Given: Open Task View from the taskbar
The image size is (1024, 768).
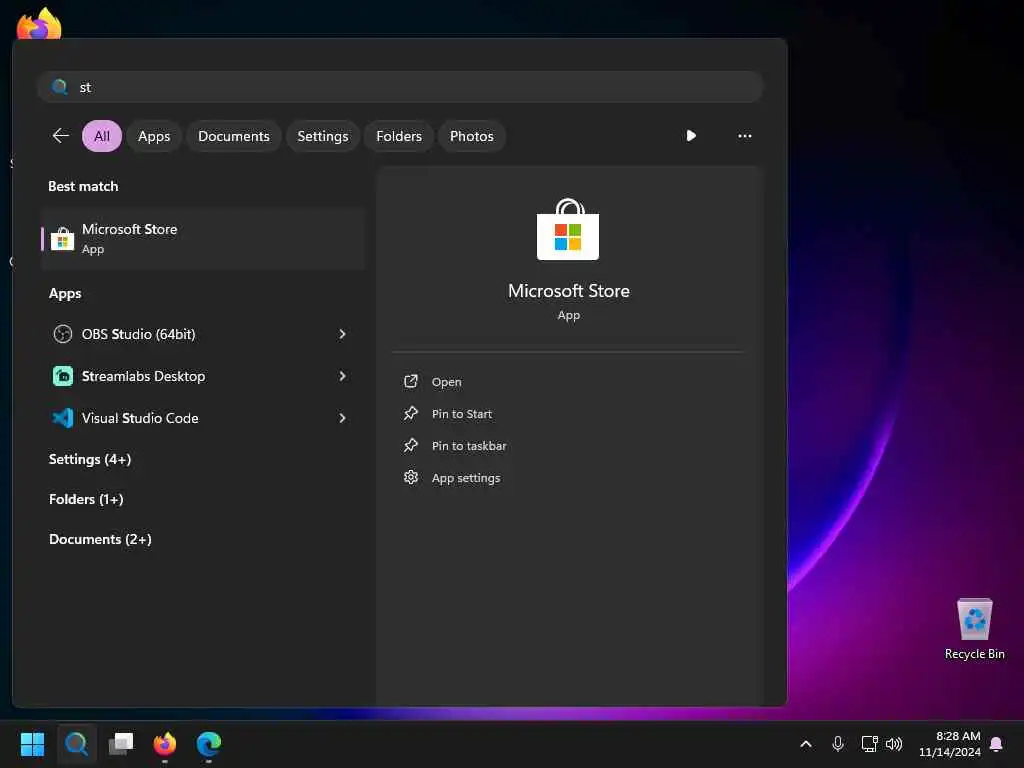Looking at the screenshot, I should point(121,744).
